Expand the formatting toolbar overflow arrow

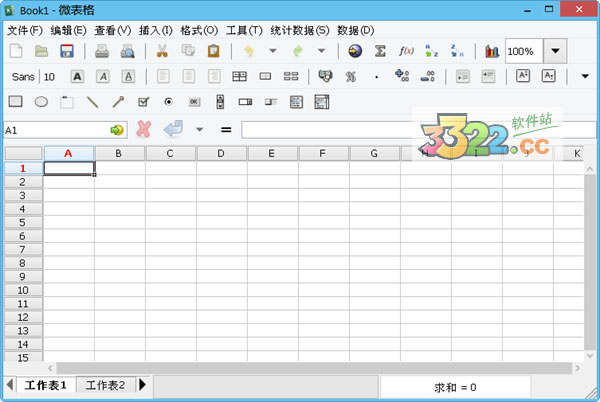pos(585,76)
